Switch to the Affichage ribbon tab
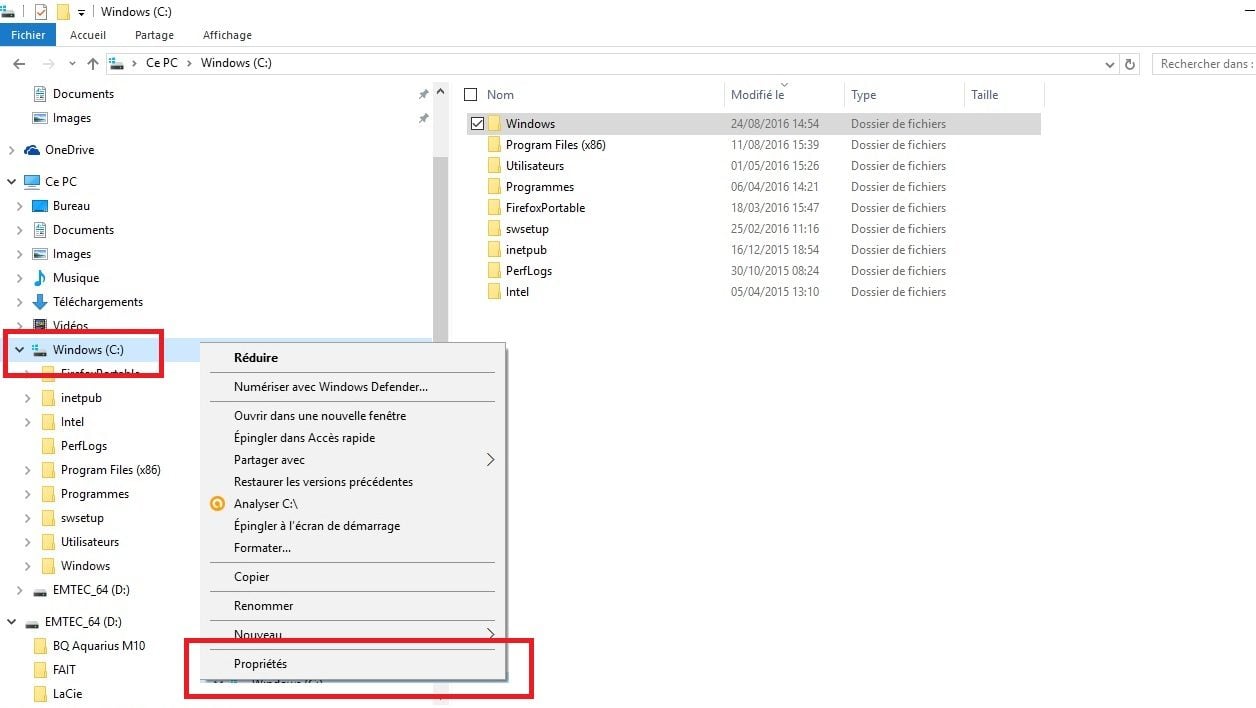The image size is (1256, 708). pyautogui.click(x=227, y=35)
